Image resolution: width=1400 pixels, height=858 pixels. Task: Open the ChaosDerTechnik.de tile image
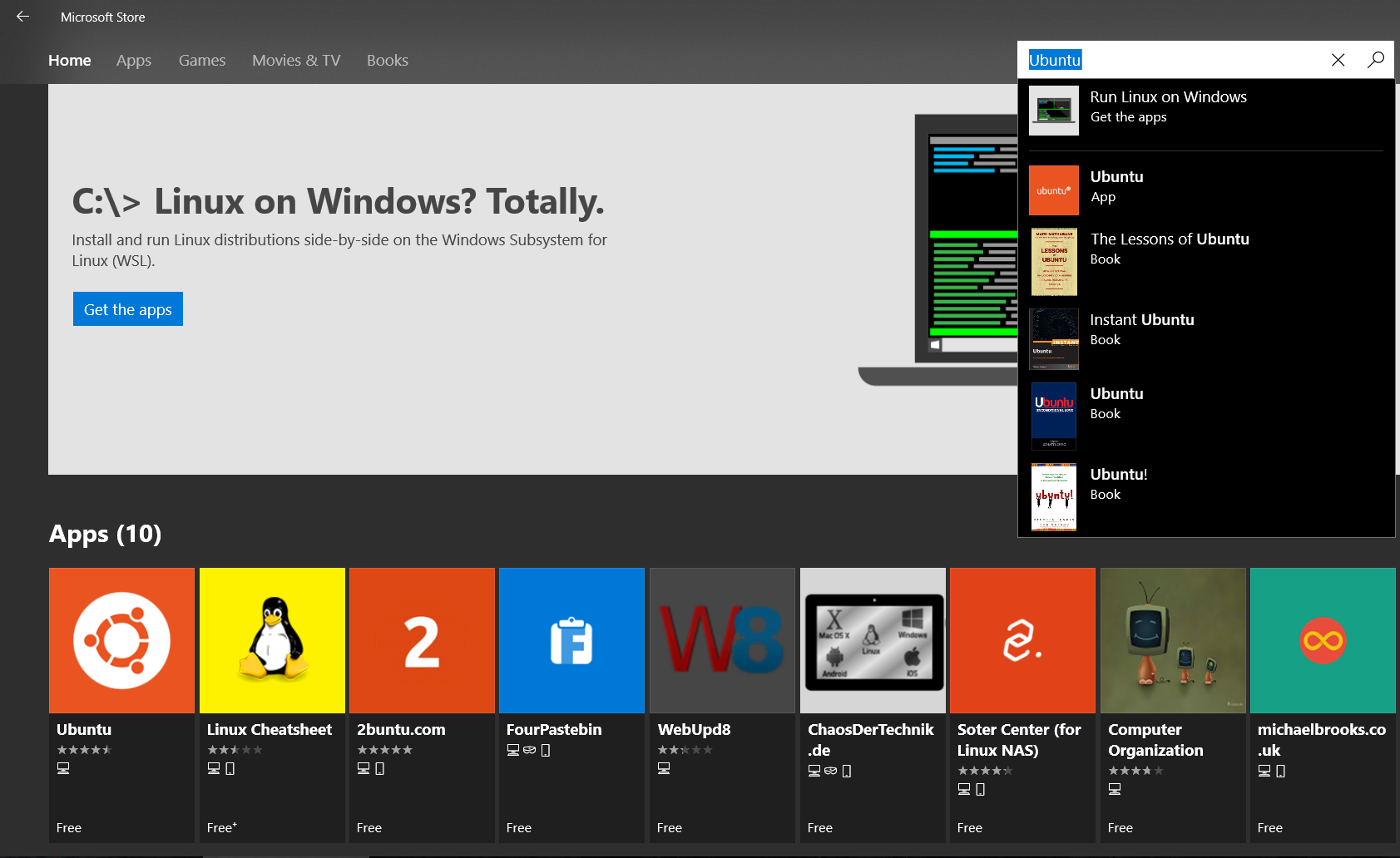tap(873, 640)
